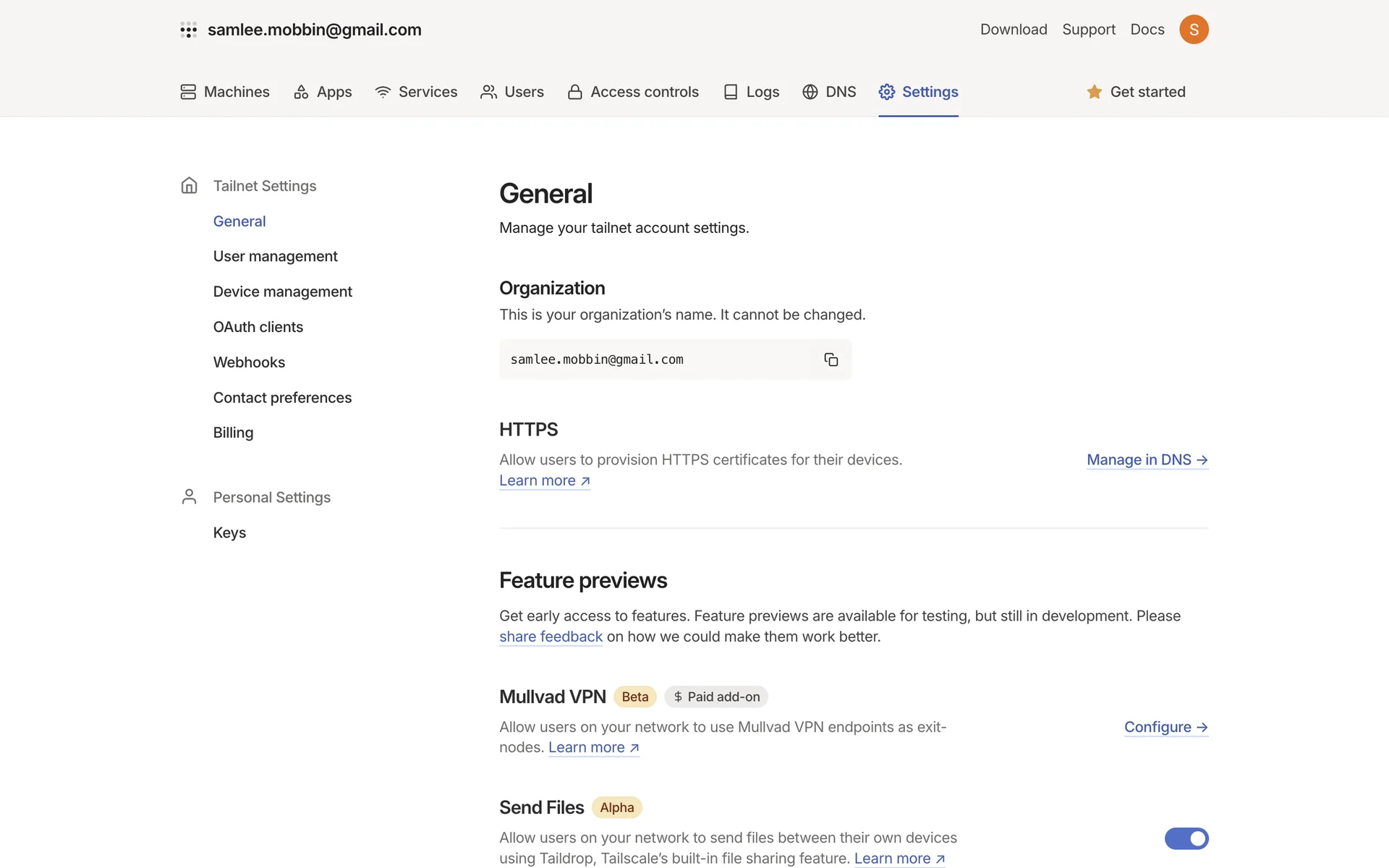Select Device management in sidebar
The width and height of the screenshot is (1389, 868).
282,292
